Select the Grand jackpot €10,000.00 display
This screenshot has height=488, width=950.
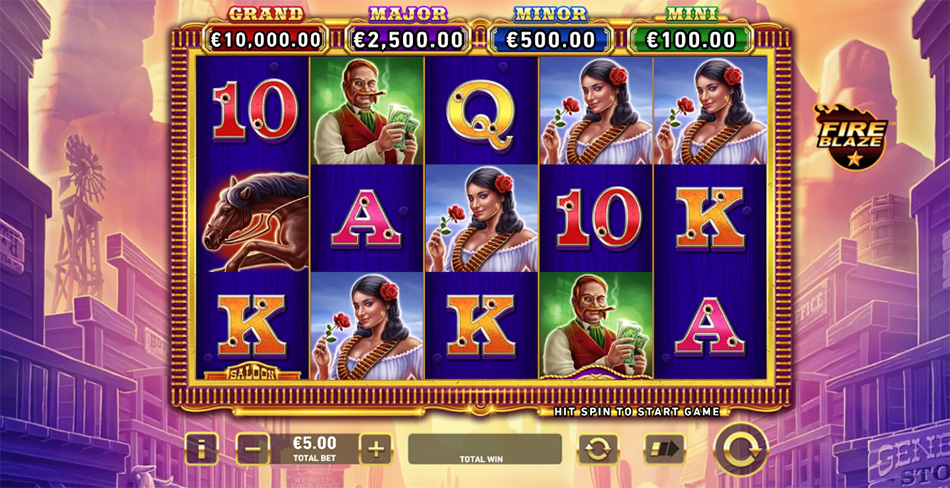(x=265, y=40)
